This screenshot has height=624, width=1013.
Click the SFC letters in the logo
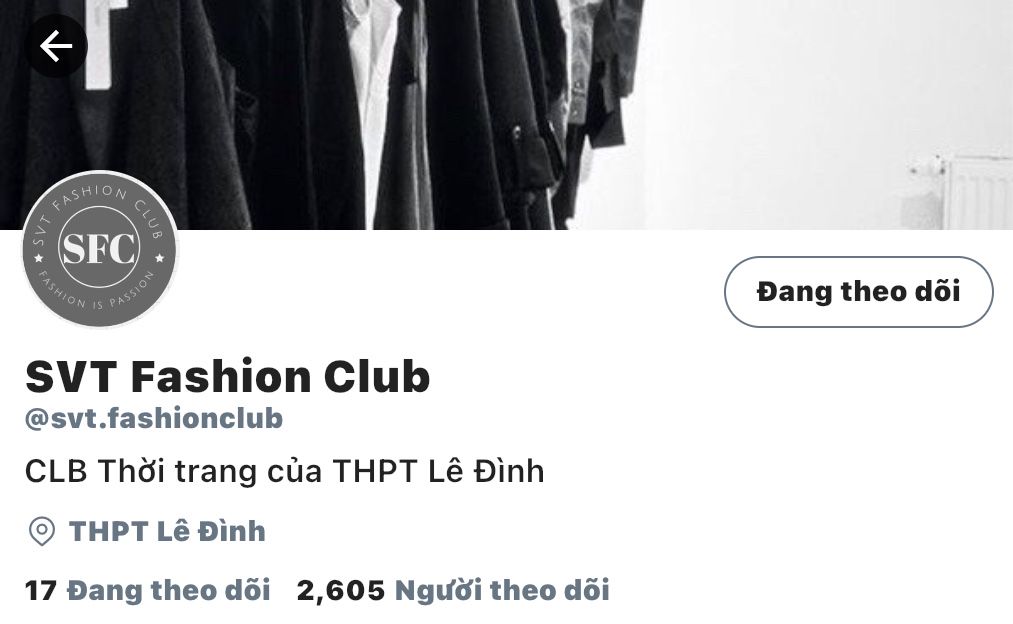pos(99,248)
